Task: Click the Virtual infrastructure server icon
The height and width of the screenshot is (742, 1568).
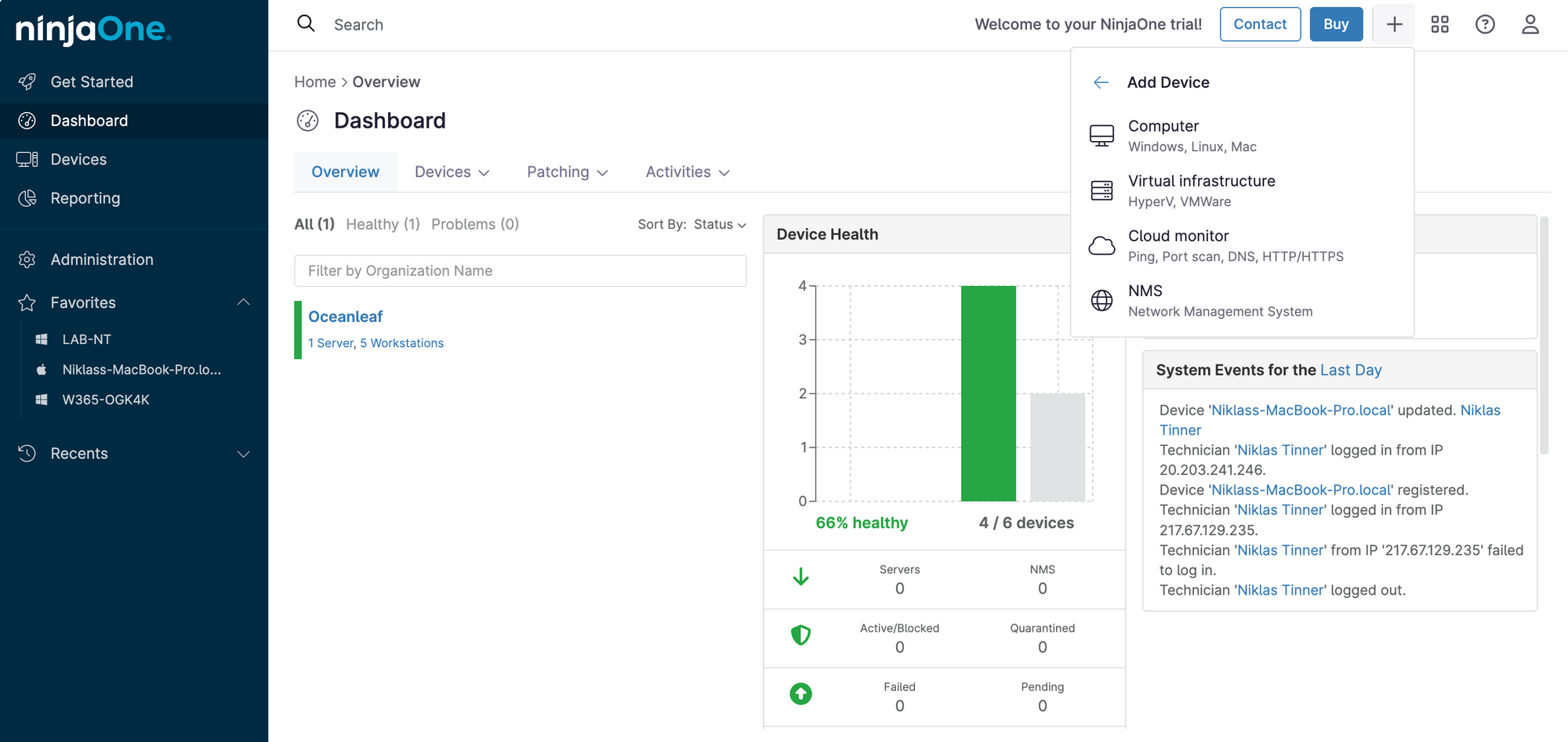Action: [1102, 190]
